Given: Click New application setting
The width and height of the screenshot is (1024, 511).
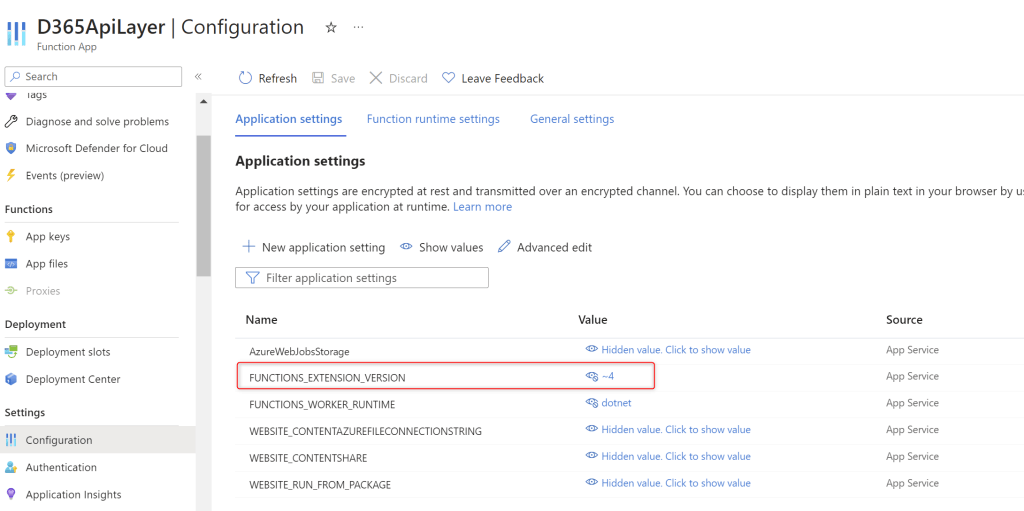Looking at the screenshot, I should (x=313, y=247).
